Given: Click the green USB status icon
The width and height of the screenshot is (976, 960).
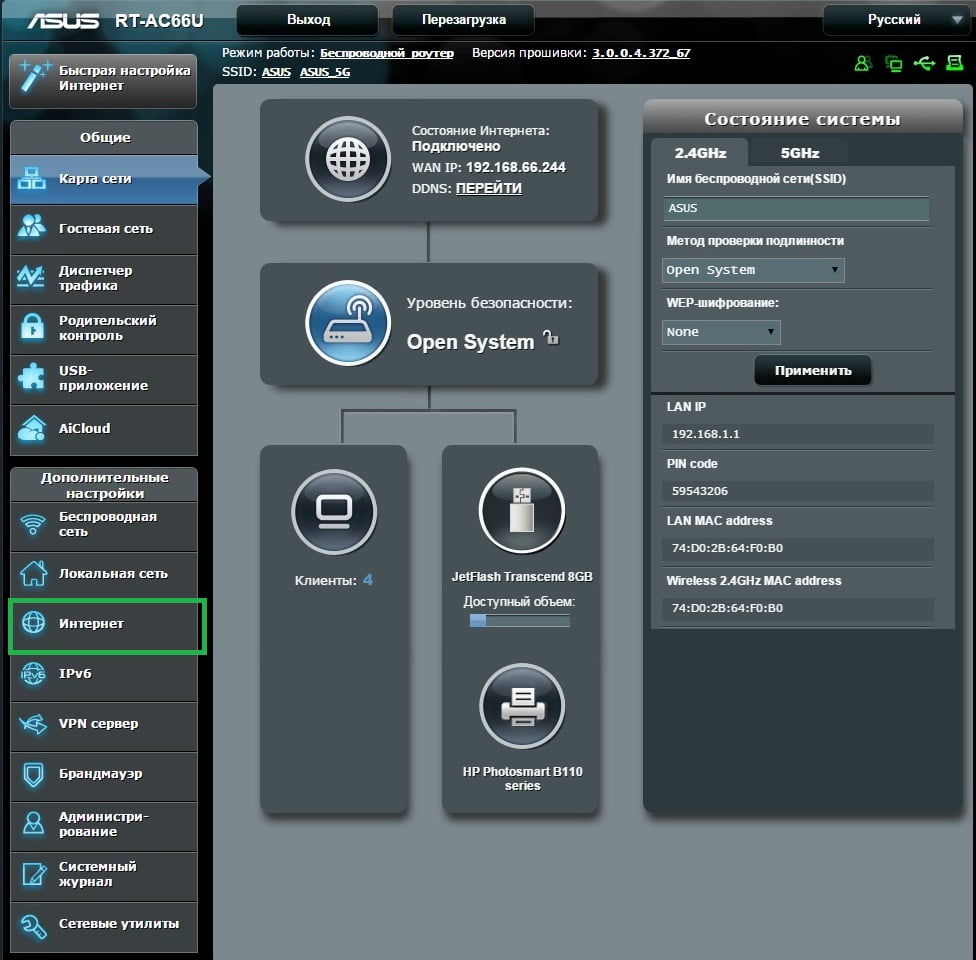Looking at the screenshot, I should pos(924,64).
